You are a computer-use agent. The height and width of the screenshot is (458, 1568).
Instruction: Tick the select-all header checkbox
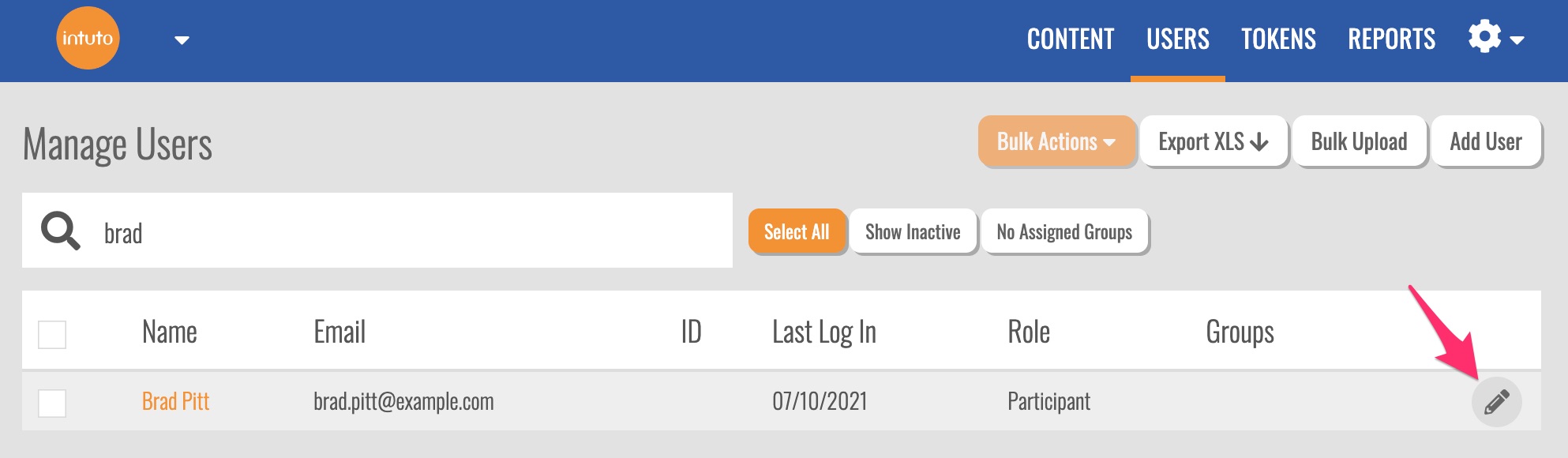click(52, 334)
